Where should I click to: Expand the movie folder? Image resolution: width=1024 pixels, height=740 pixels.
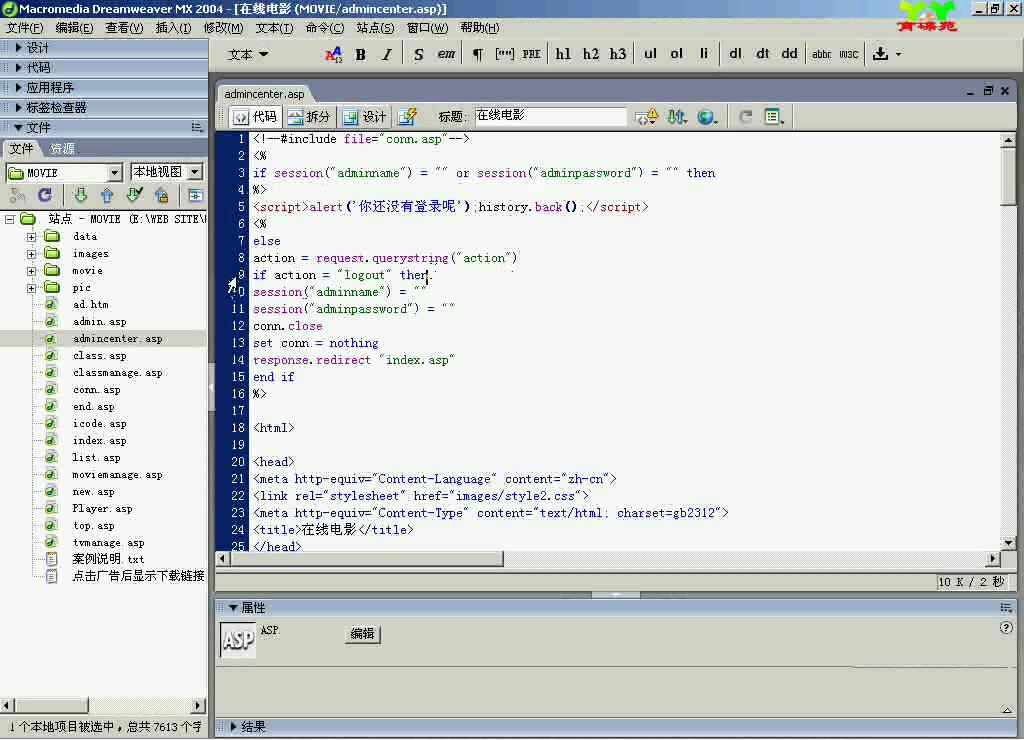coord(31,270)
